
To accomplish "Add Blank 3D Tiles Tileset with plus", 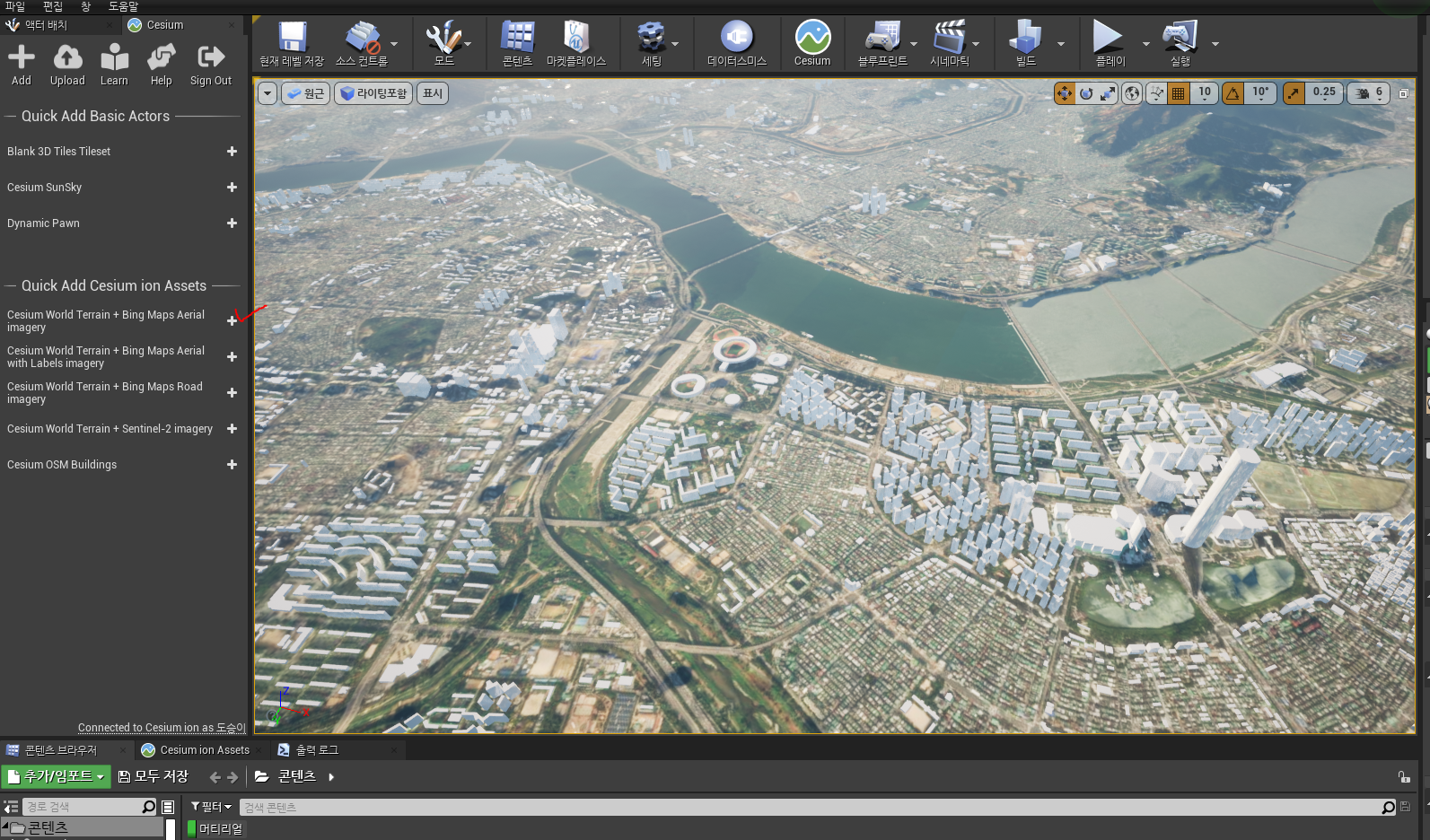I will 232,152.
